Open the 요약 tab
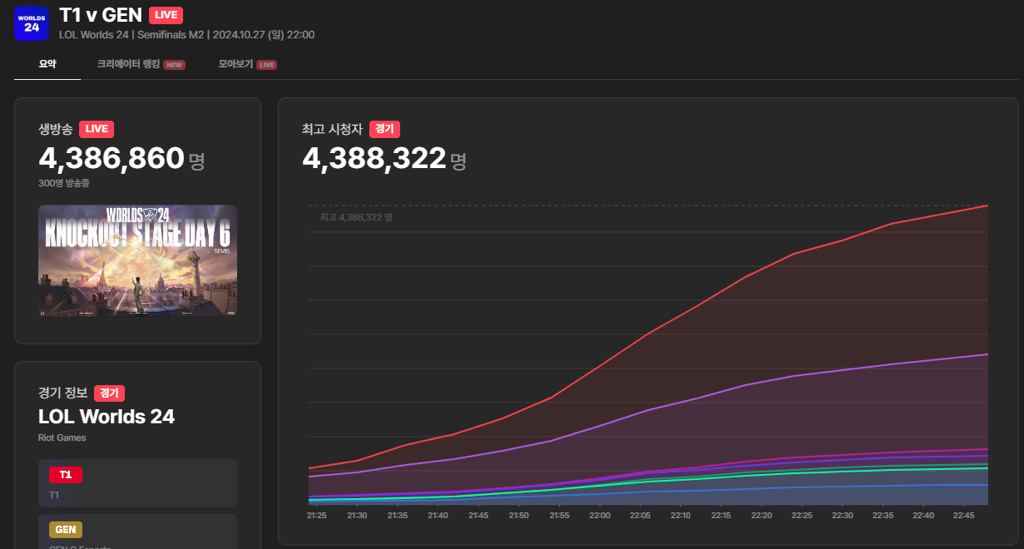1024x549 pixels. (x=47, y=64)
